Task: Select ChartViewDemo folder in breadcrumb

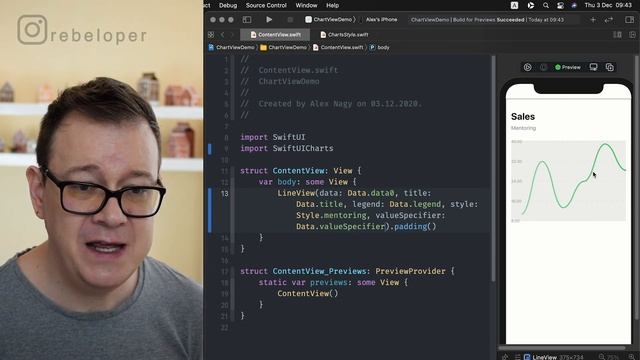Action: coord(284,47)
